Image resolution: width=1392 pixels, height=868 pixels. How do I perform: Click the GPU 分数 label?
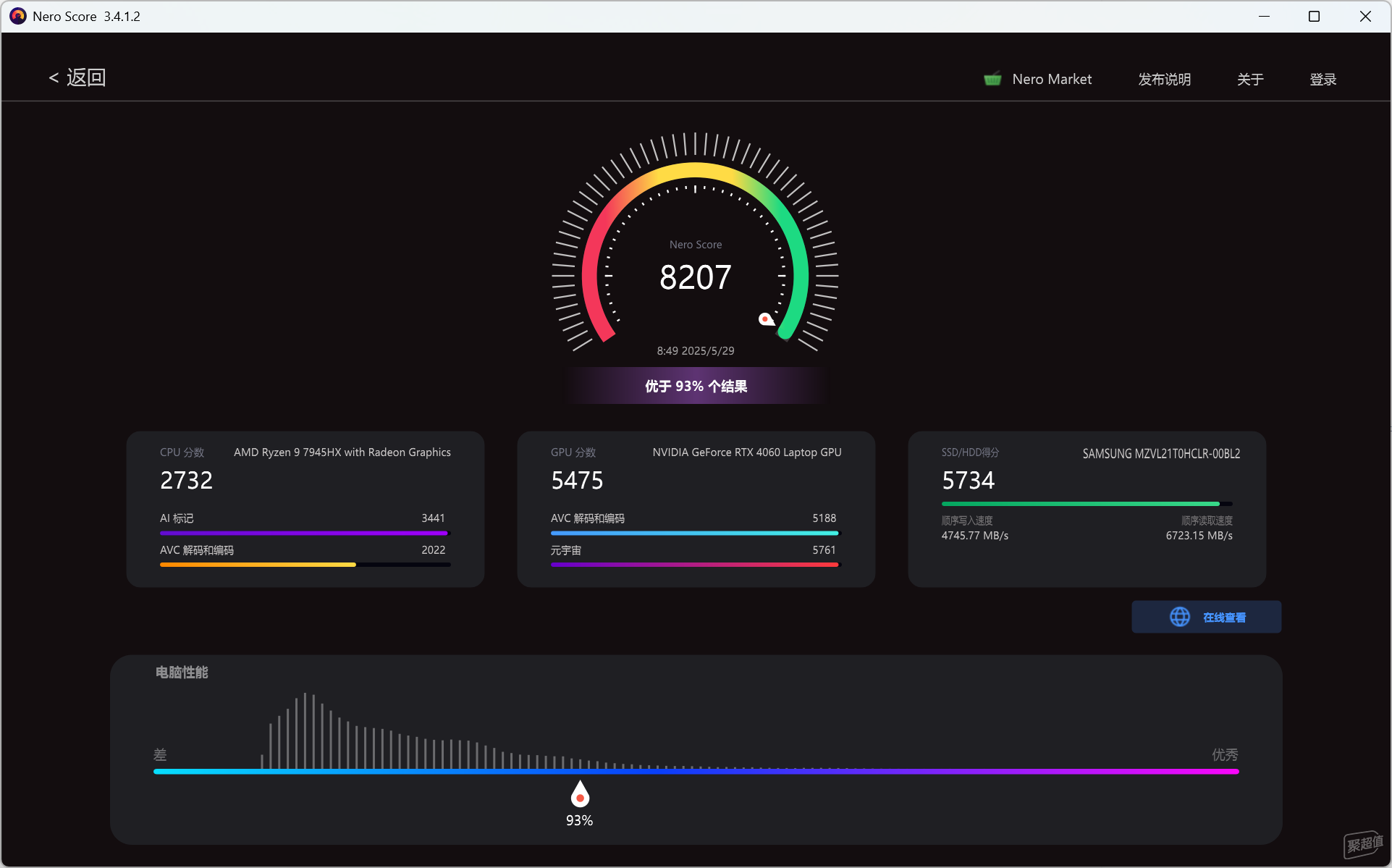(x=573, y=452)
